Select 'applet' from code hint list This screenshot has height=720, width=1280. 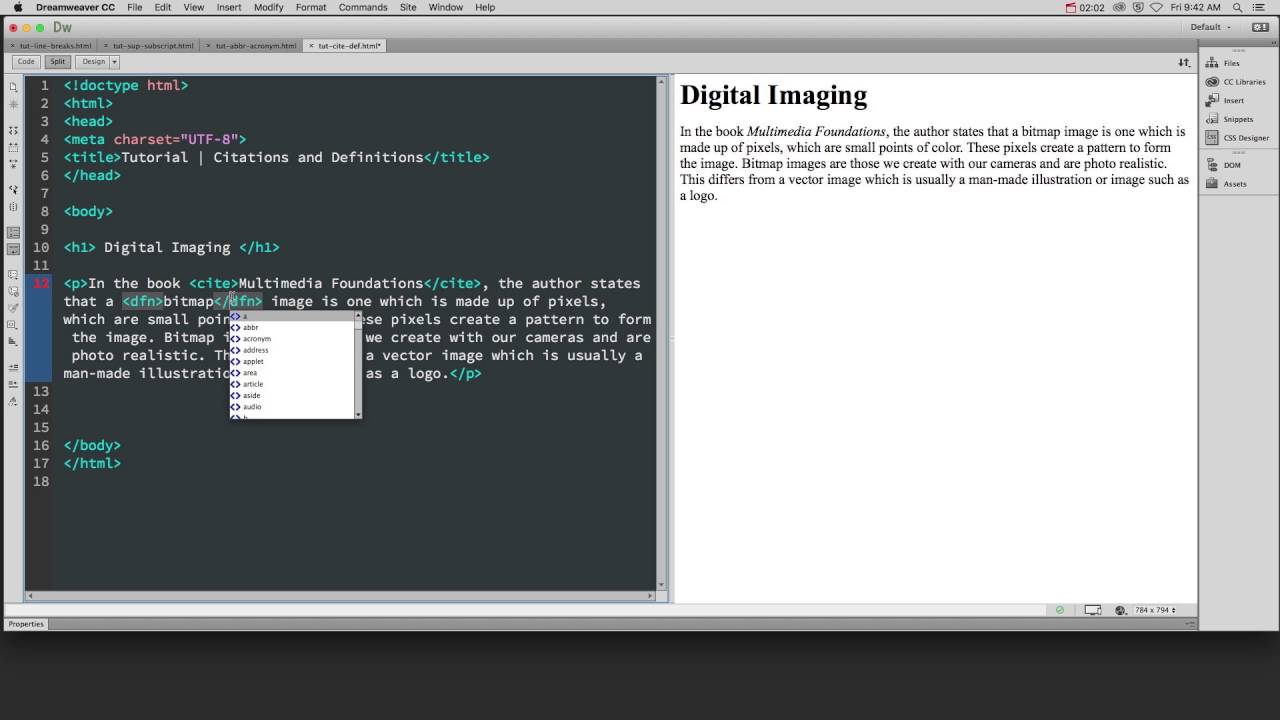(293, 361)
